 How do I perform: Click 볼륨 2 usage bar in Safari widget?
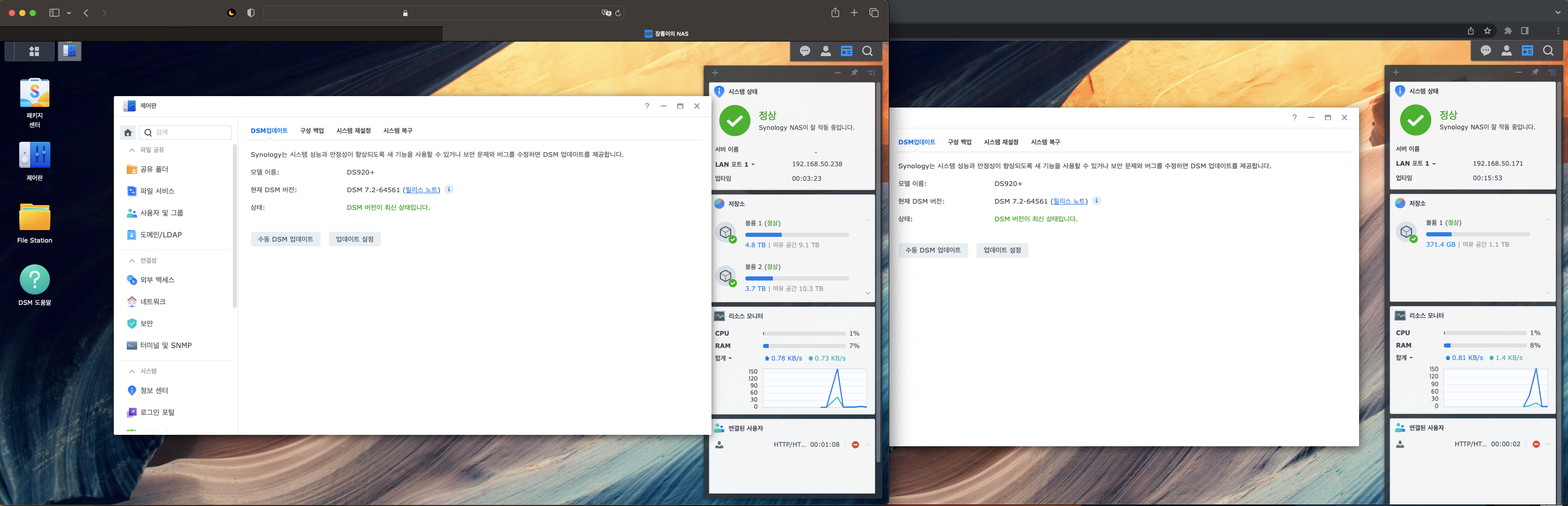coord(797,278)
